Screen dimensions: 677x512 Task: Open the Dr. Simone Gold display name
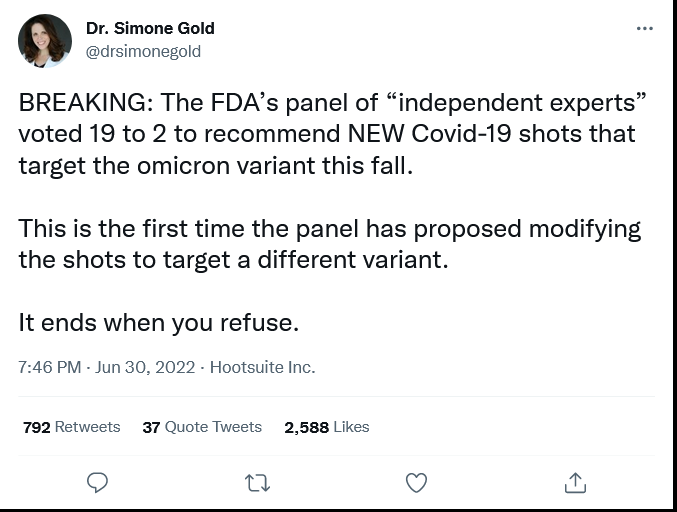(x=150, y=28)
